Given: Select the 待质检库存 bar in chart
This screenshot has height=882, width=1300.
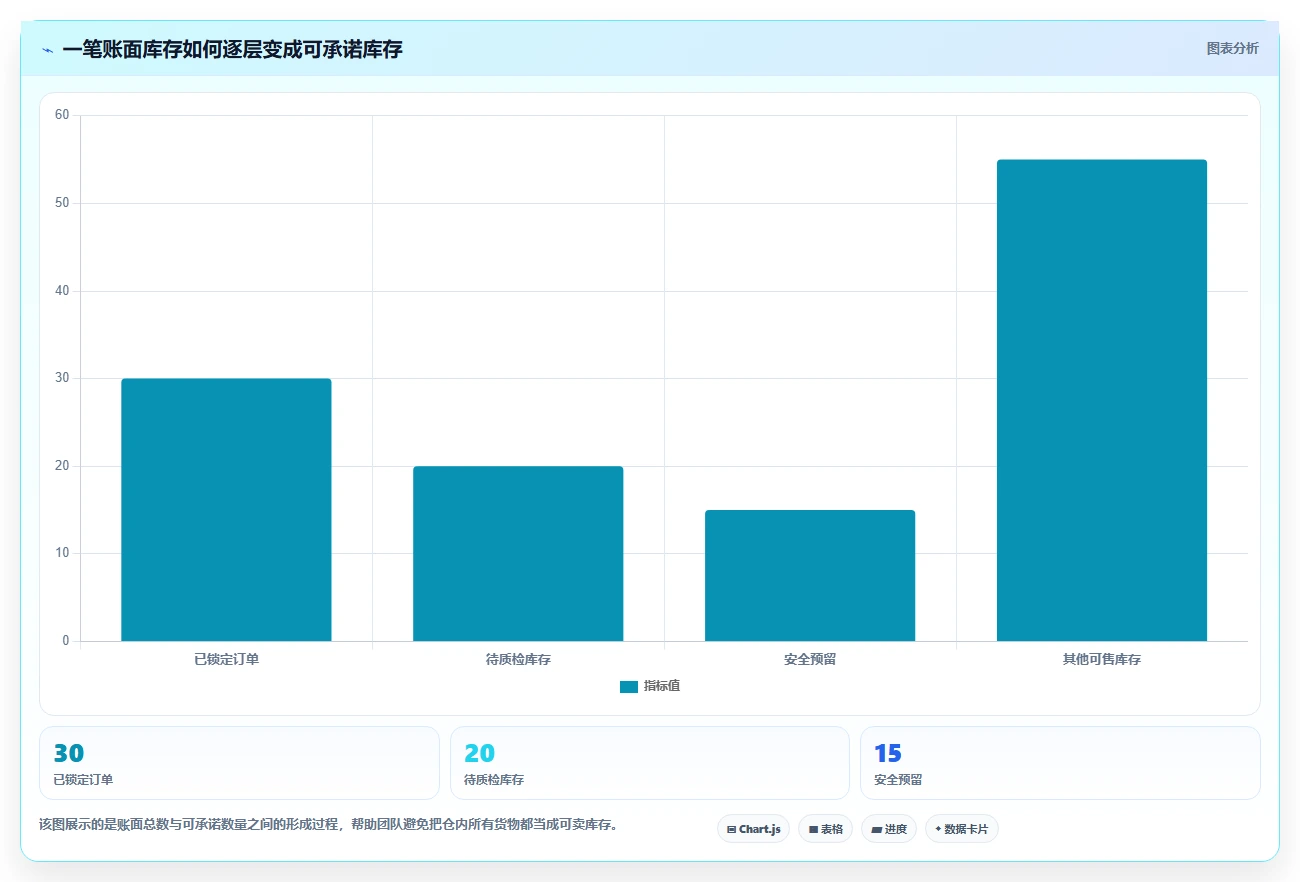Looking at the screenshot, I should click(518, 554).
